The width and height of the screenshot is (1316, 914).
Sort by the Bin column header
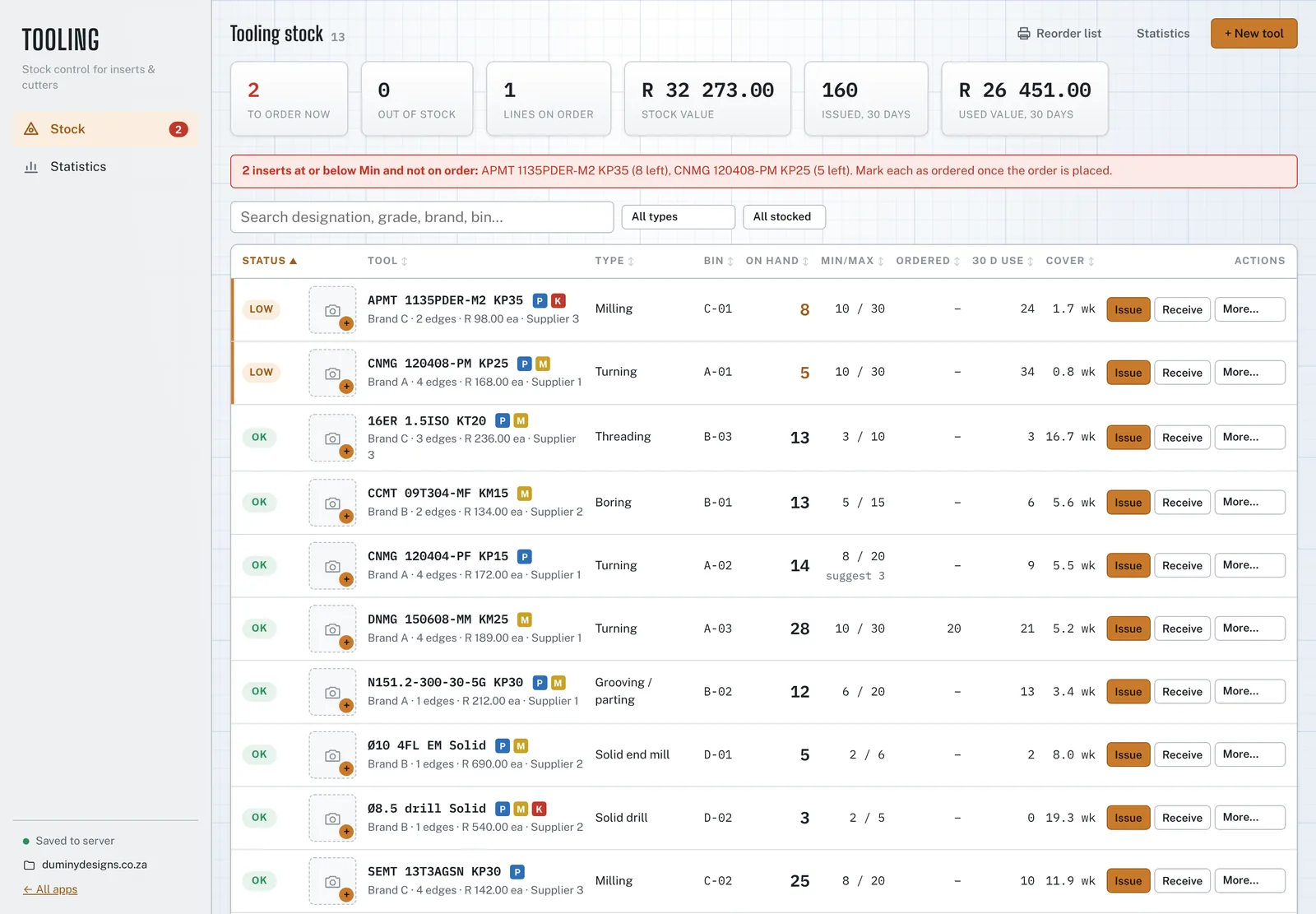[x=718, y=261]
